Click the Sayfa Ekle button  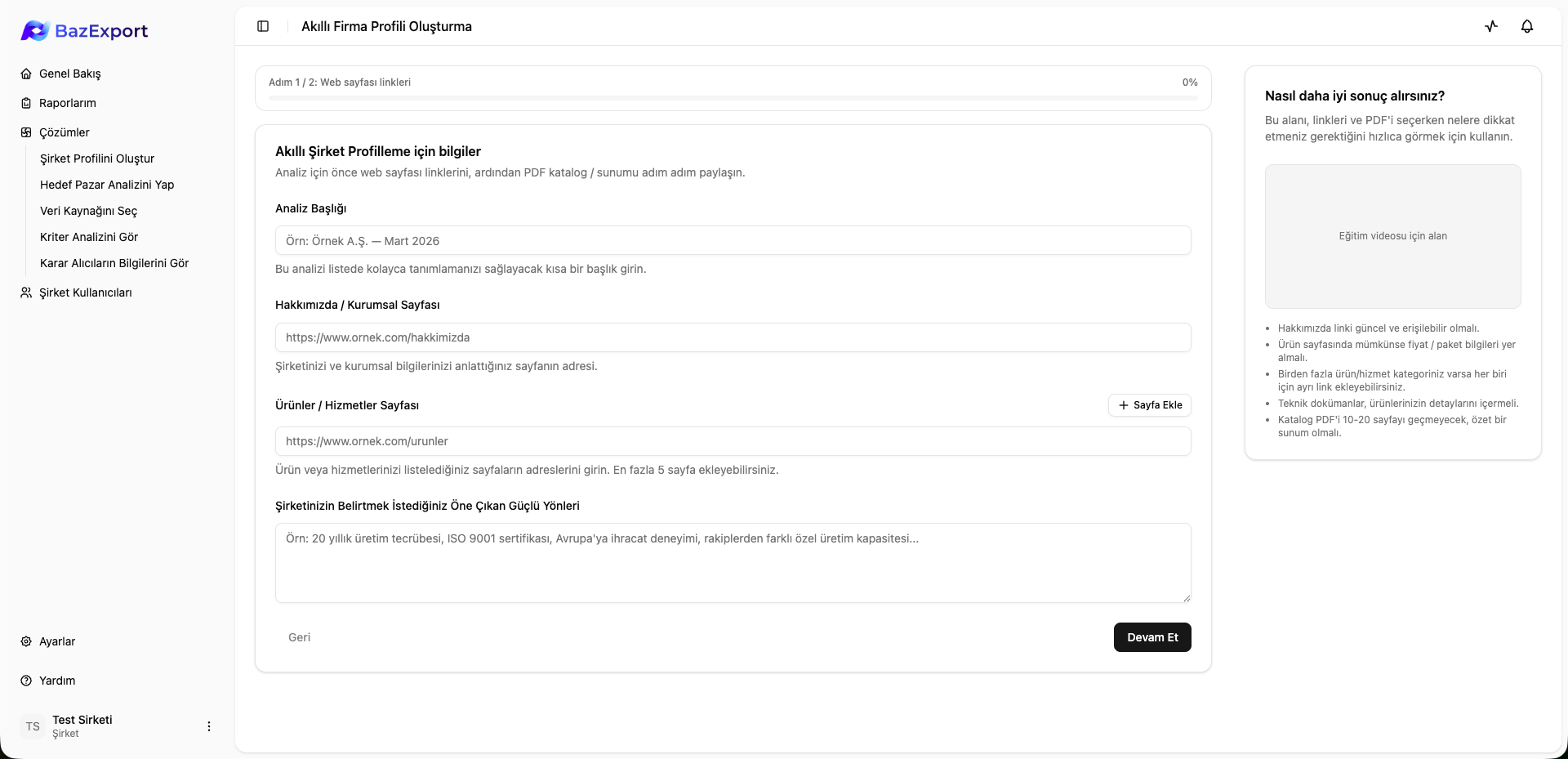(x=1150, y=405)
